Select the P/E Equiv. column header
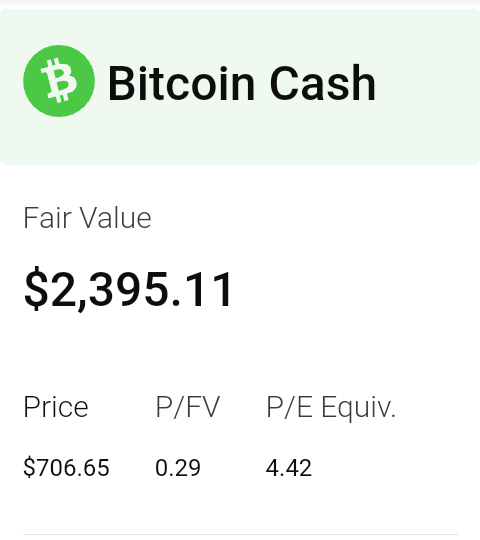480x540 pixels. [x=331, y=407]
